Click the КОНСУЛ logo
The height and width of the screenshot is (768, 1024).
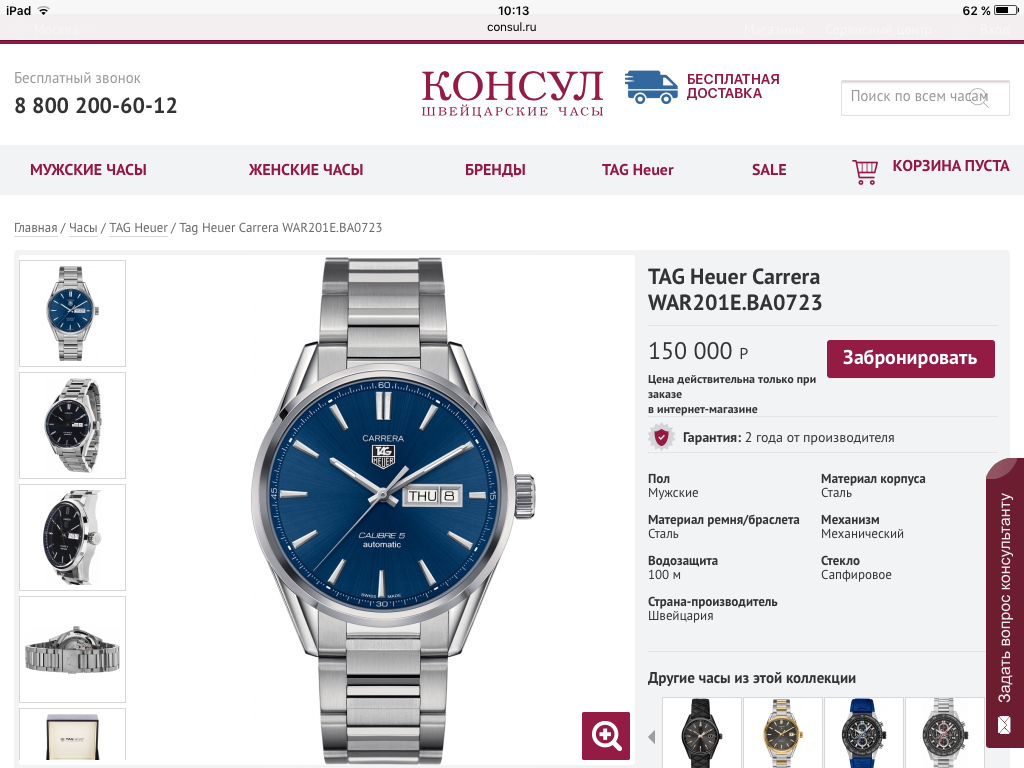512,93
